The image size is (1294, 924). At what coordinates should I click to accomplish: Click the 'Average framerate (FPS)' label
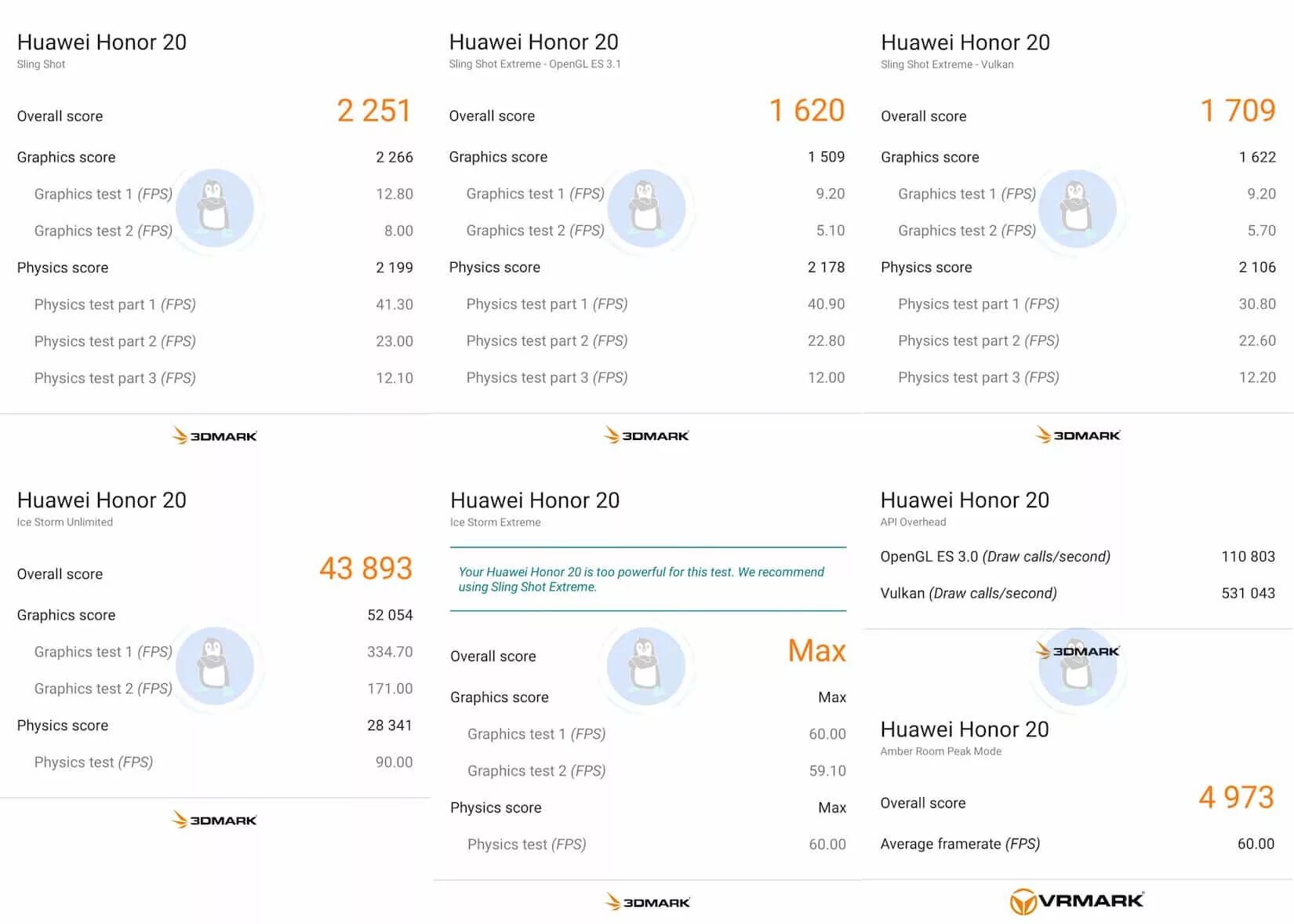point(960,844)
